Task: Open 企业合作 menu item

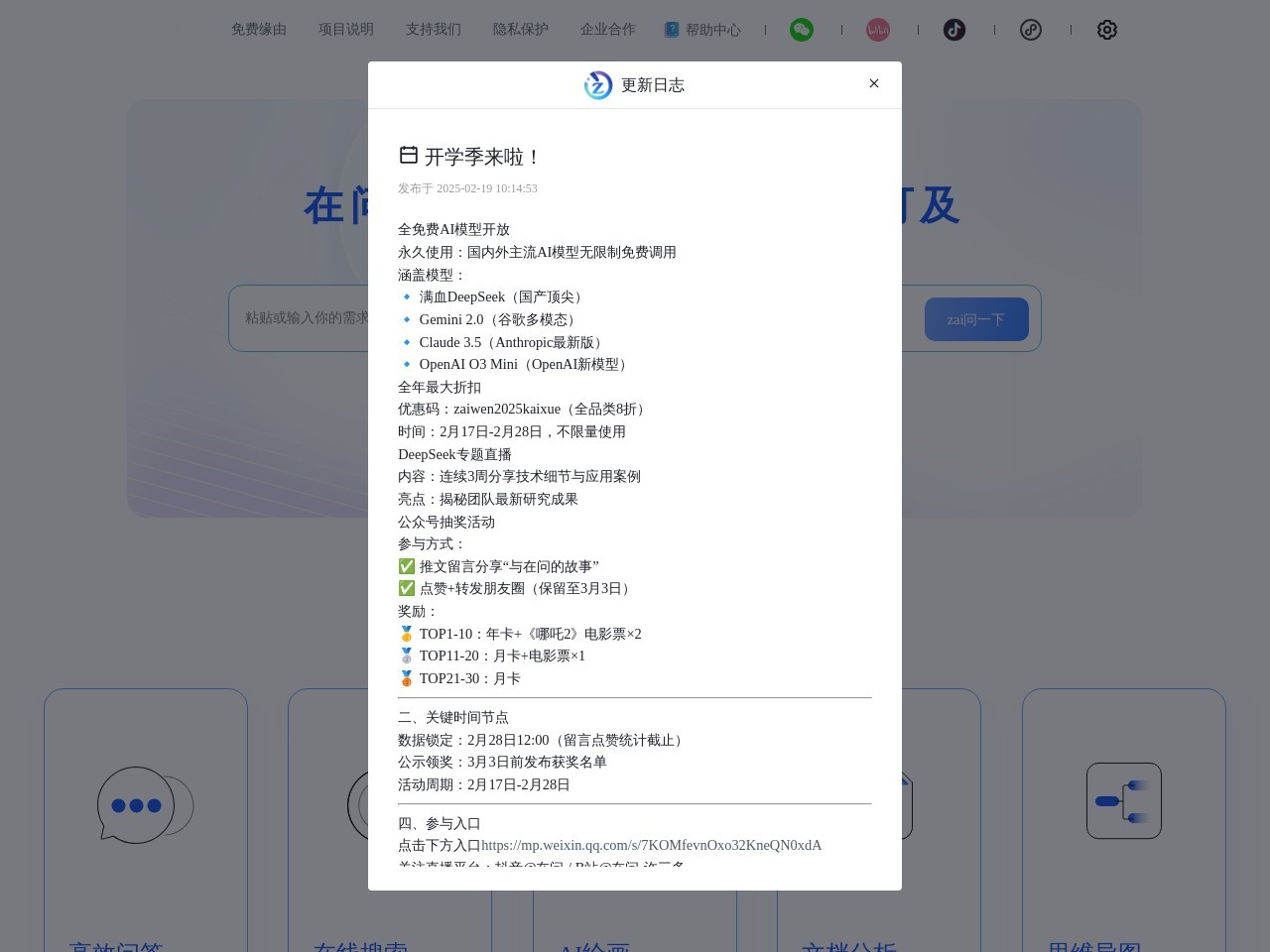Action: point(608,30)
